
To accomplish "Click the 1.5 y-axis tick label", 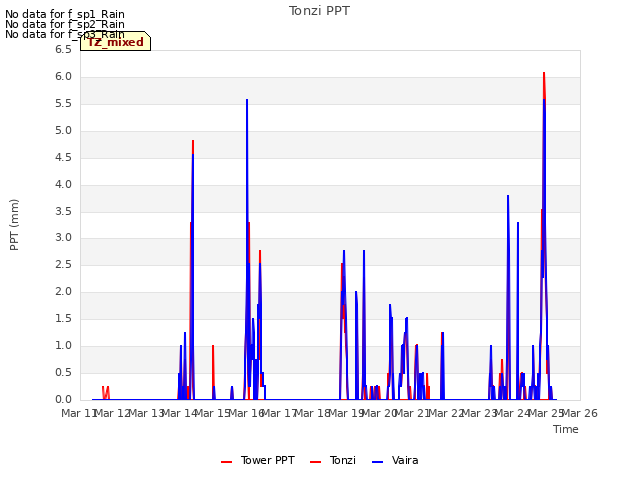I will pyautogui.click(x=63, y=318).
